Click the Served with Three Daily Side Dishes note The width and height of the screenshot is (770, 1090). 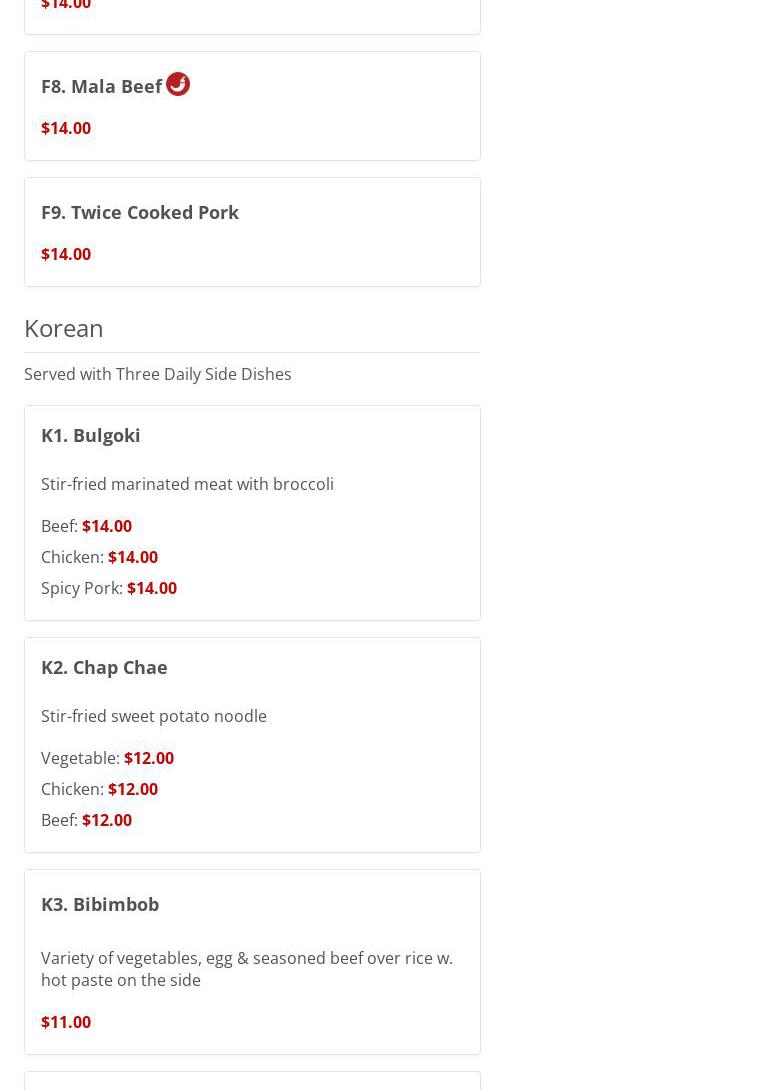(158, 374)
